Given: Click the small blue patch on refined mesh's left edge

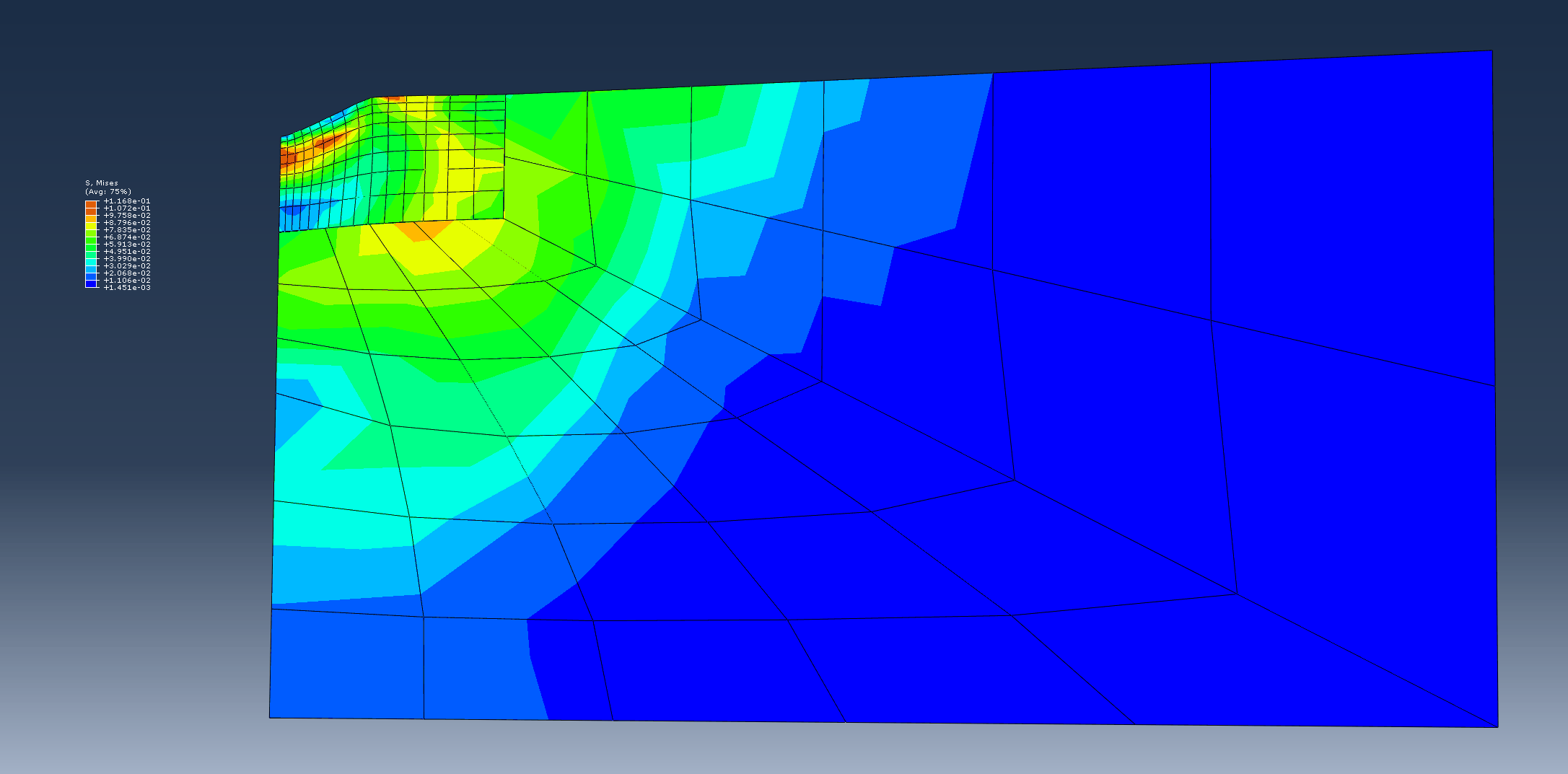Looking at the screenshot, I should click(x=292, y=210).
